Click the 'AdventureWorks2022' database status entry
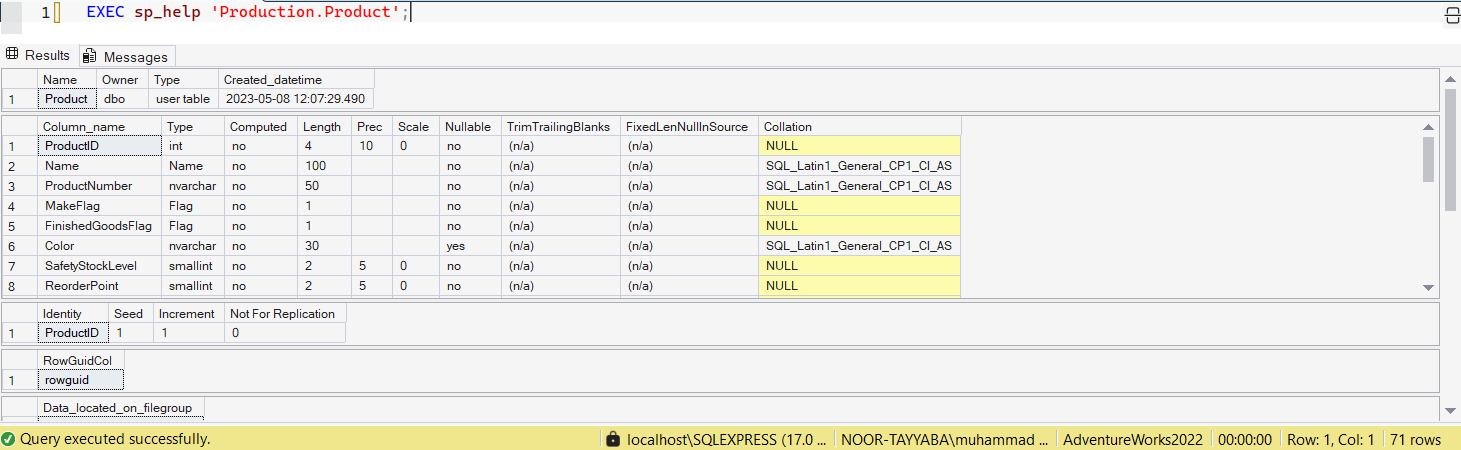This screenshot has width=1461, height=450. click(x=1135, y=439)
